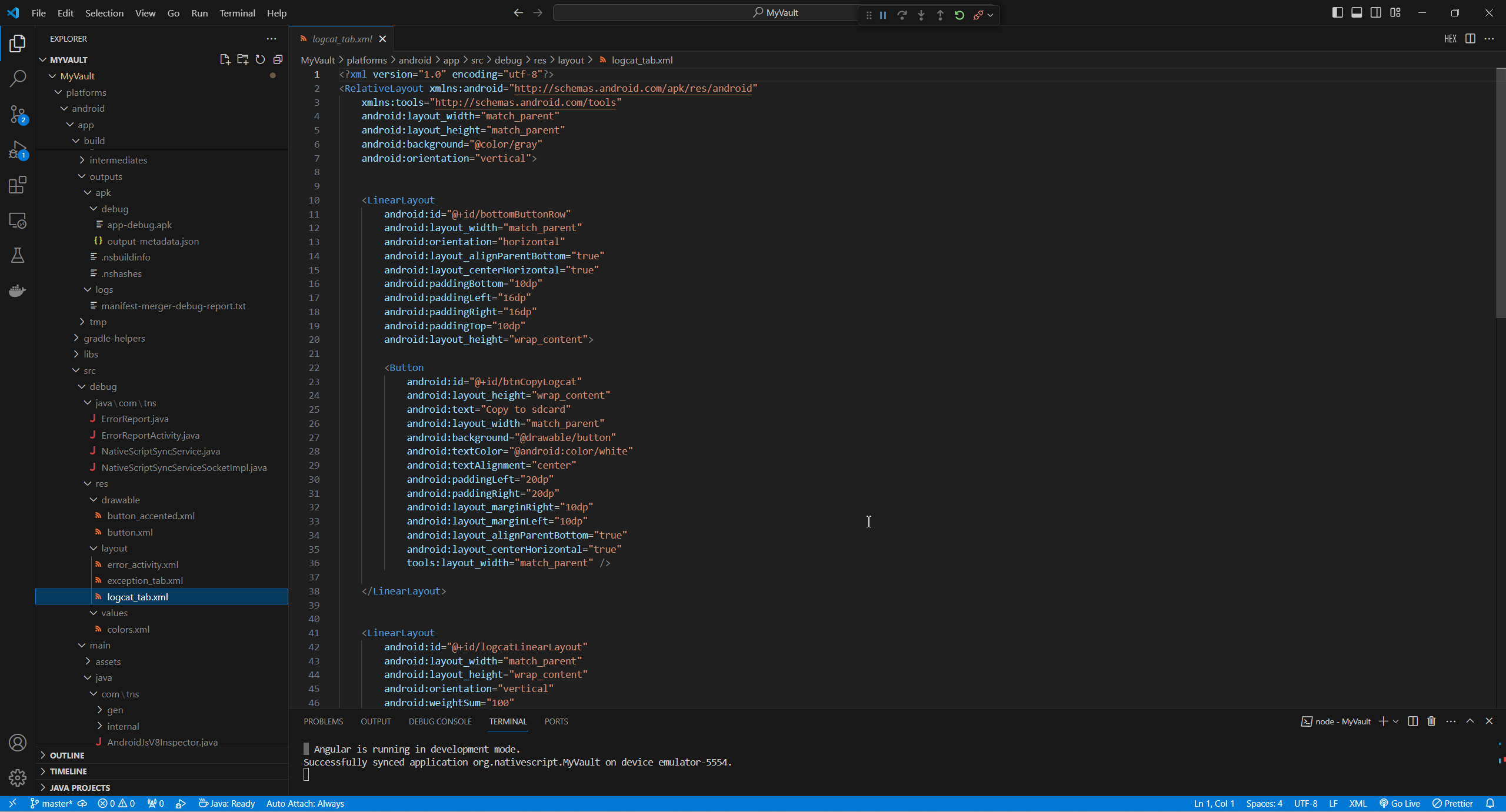Viewport: 1506px width, 812px height.
Task: Restart debugging with the green arrow icon
Action: pos(959,15)
